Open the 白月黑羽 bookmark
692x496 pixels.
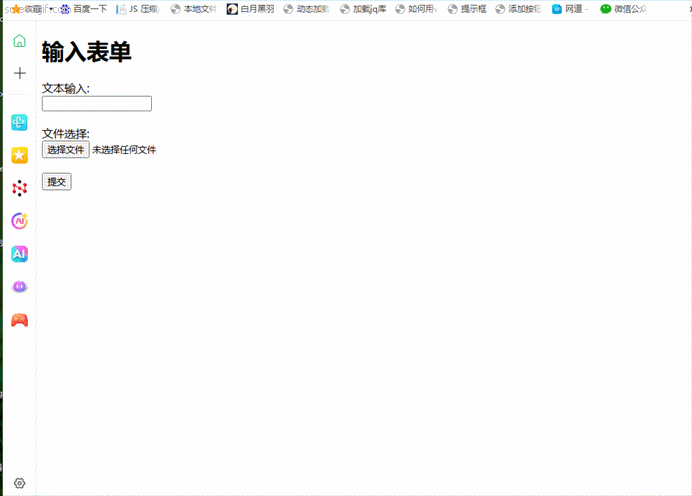(250, 9)
